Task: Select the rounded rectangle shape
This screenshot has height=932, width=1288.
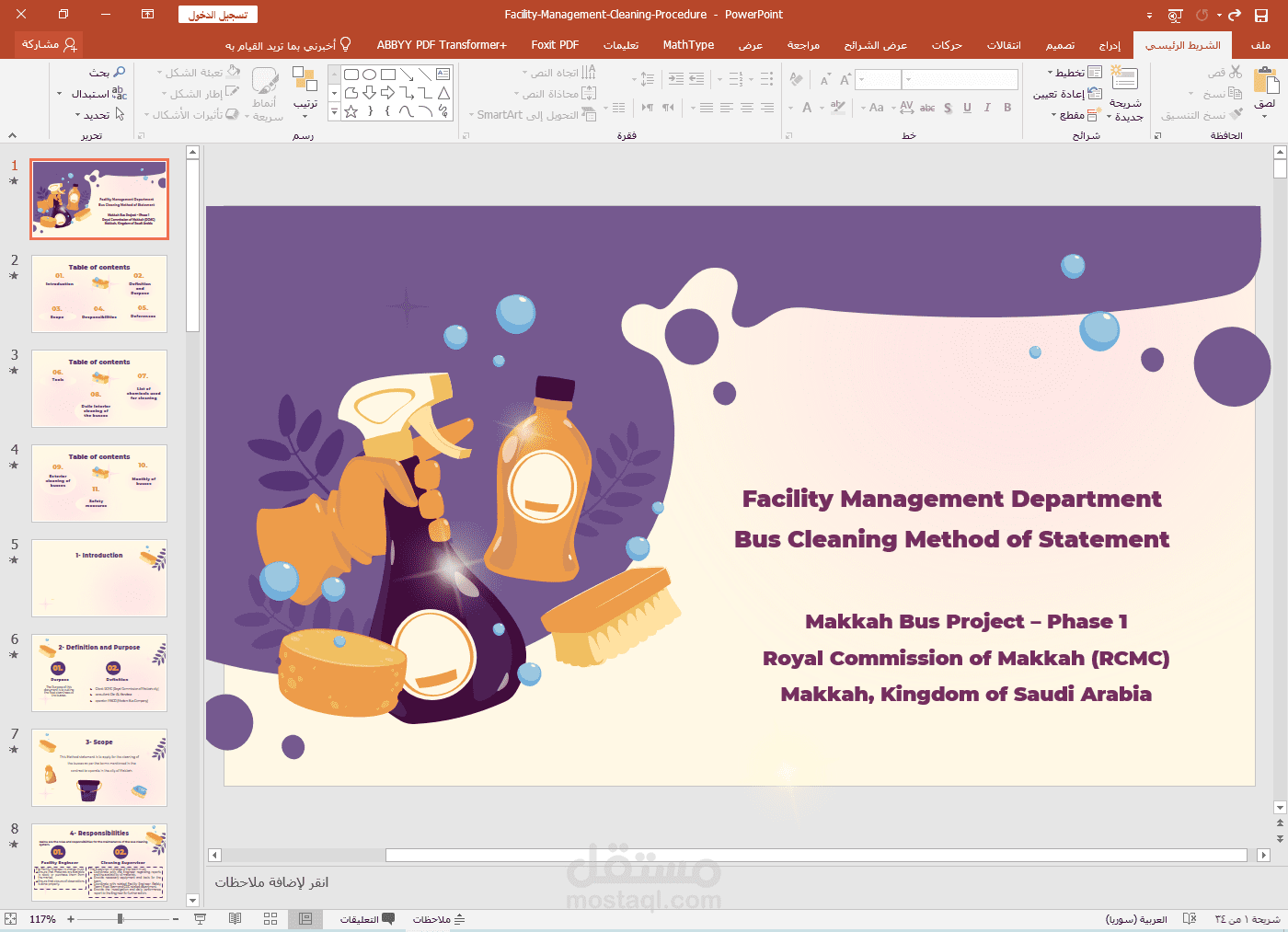Action: (x=351, y=75)
